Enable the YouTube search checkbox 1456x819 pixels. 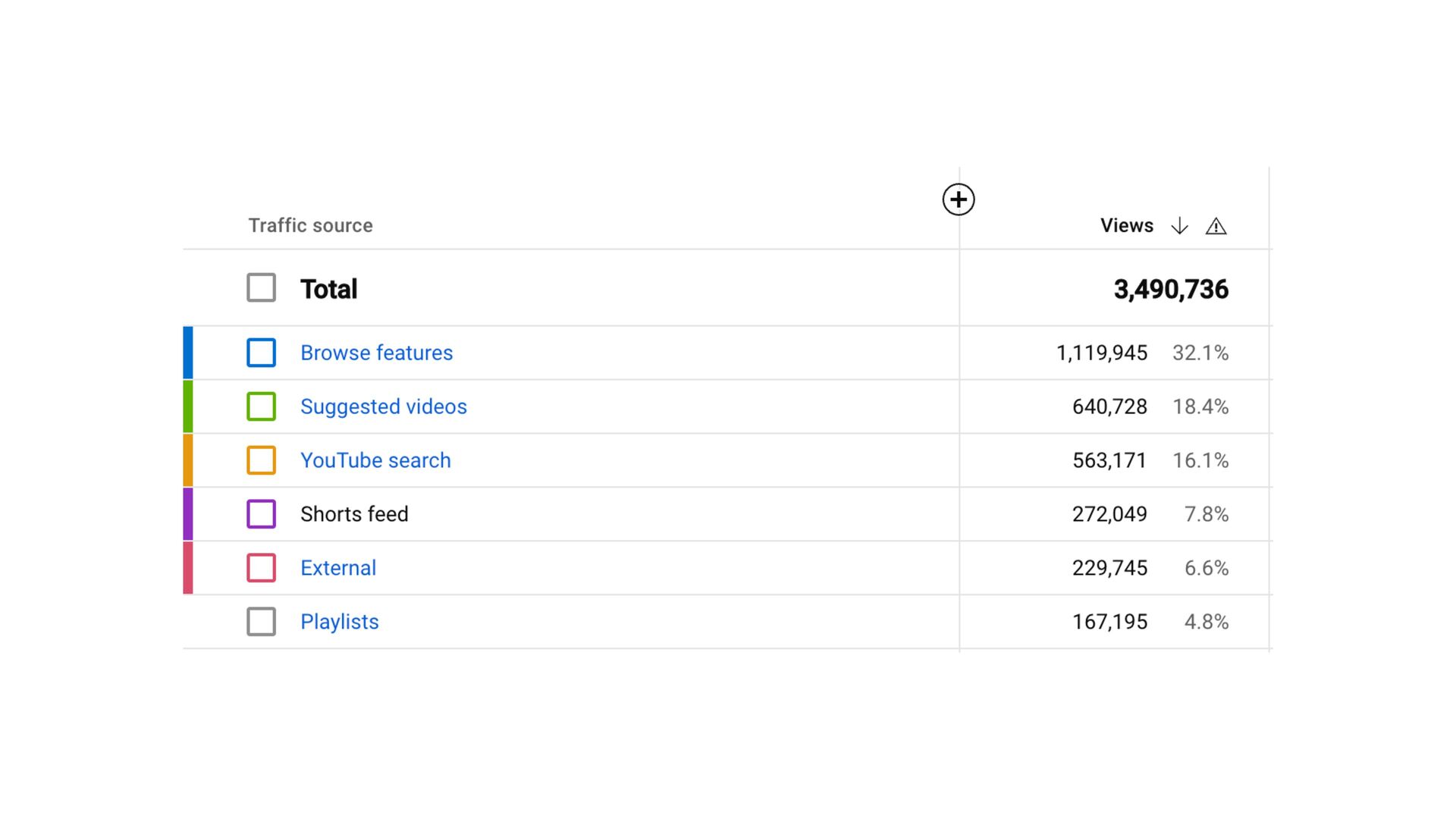(261, 460)
